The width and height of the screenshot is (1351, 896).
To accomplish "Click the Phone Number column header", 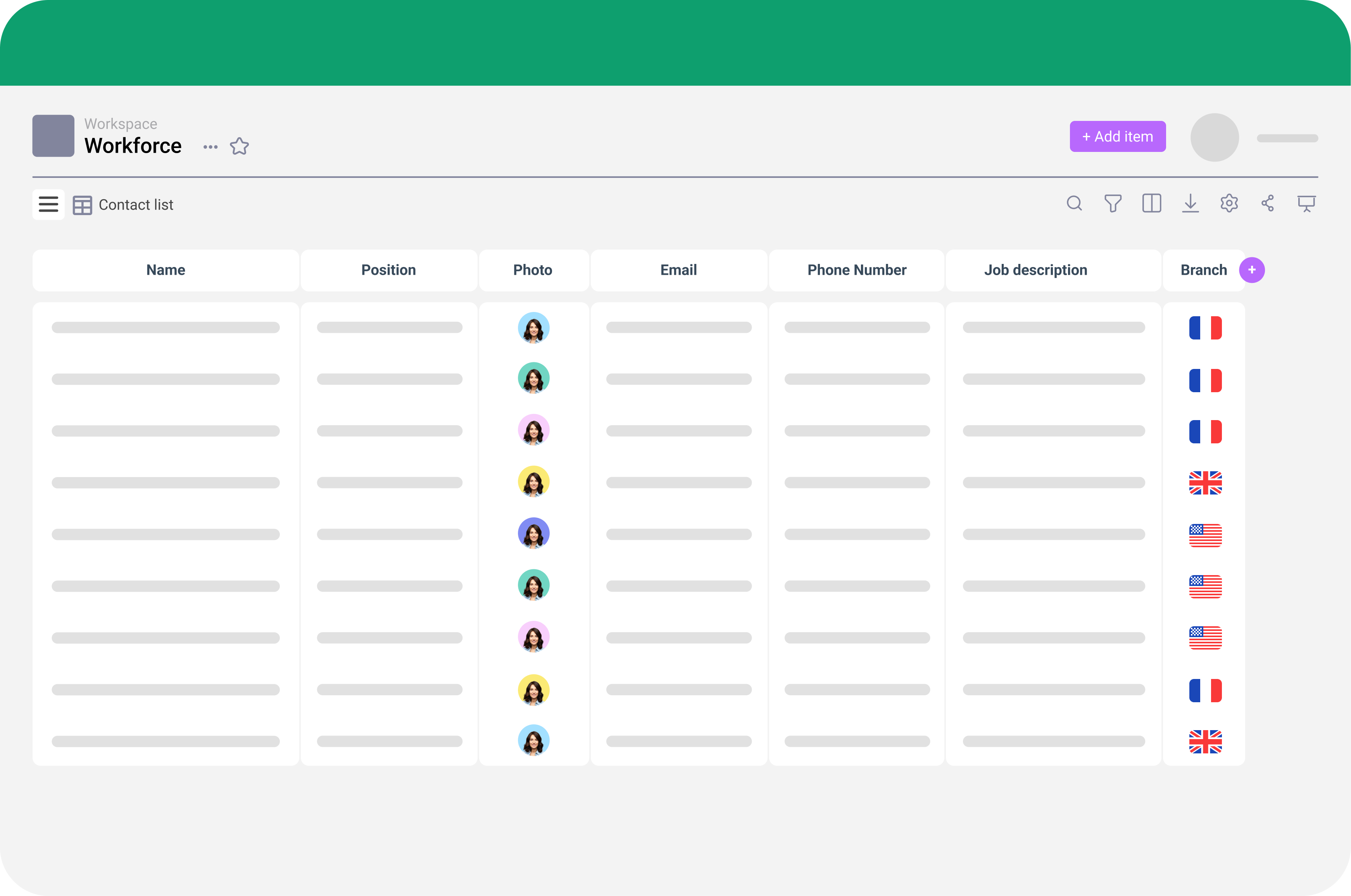I will (x=857, y=270).
